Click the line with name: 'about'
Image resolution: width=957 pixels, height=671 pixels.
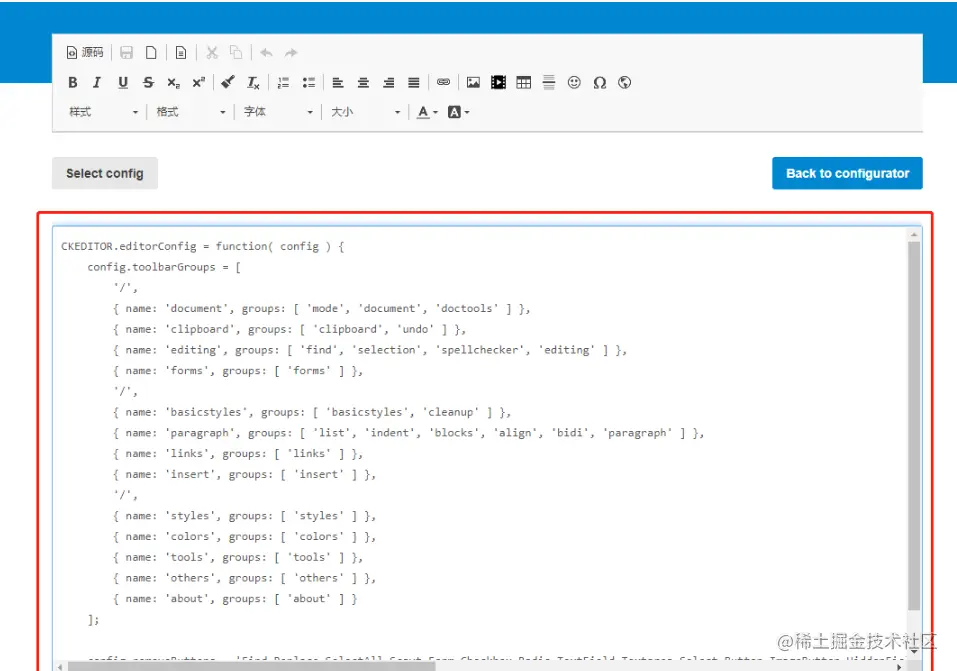click(x=235, y=600)
